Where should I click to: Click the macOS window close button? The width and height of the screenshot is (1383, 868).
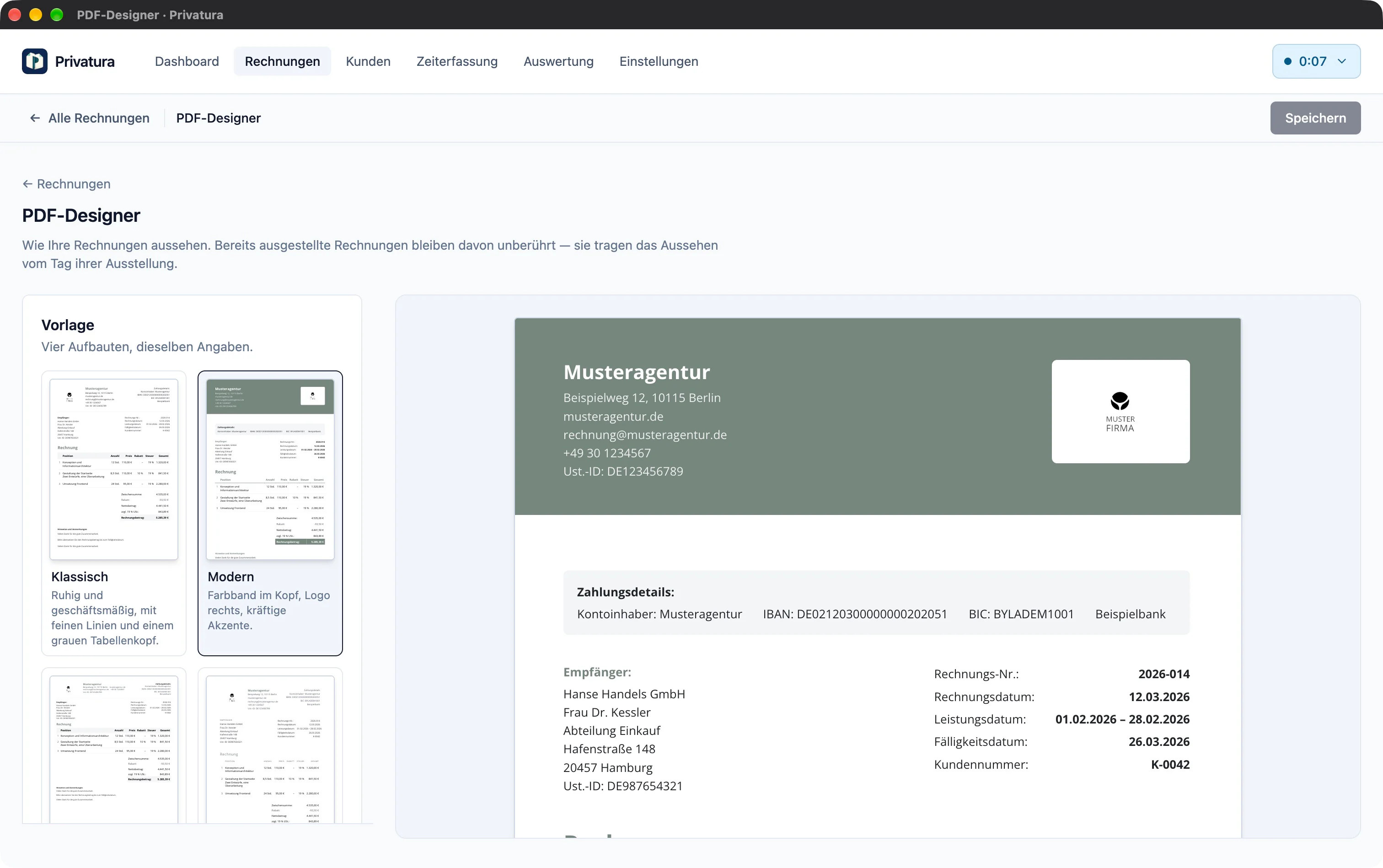[15, 14]
